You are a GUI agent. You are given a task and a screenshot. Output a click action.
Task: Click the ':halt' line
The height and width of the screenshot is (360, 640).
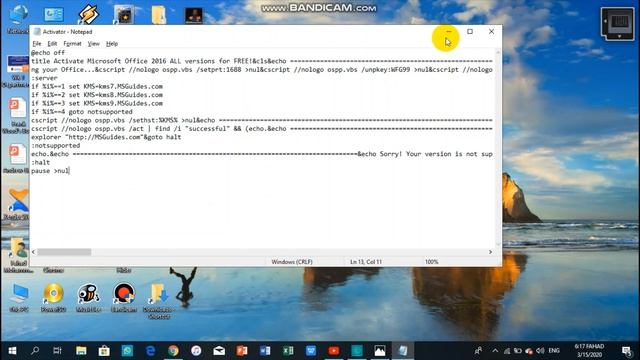click(41, 162)
